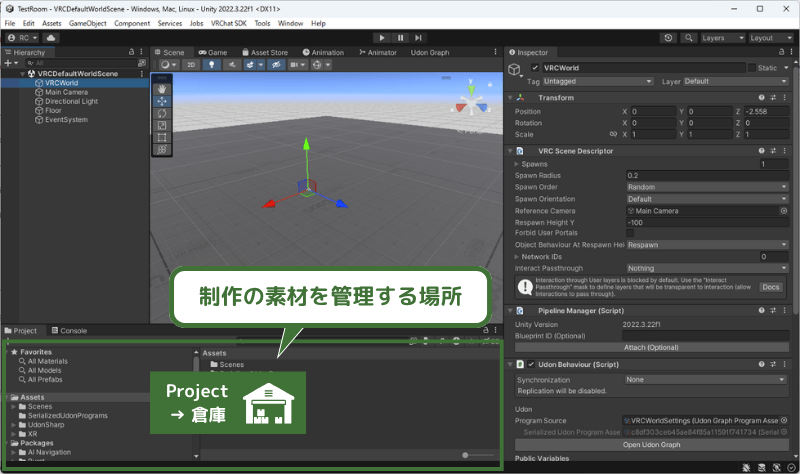Click the global search magnifier icon
The image size is (800, 474).
click(x=689, y=38)
